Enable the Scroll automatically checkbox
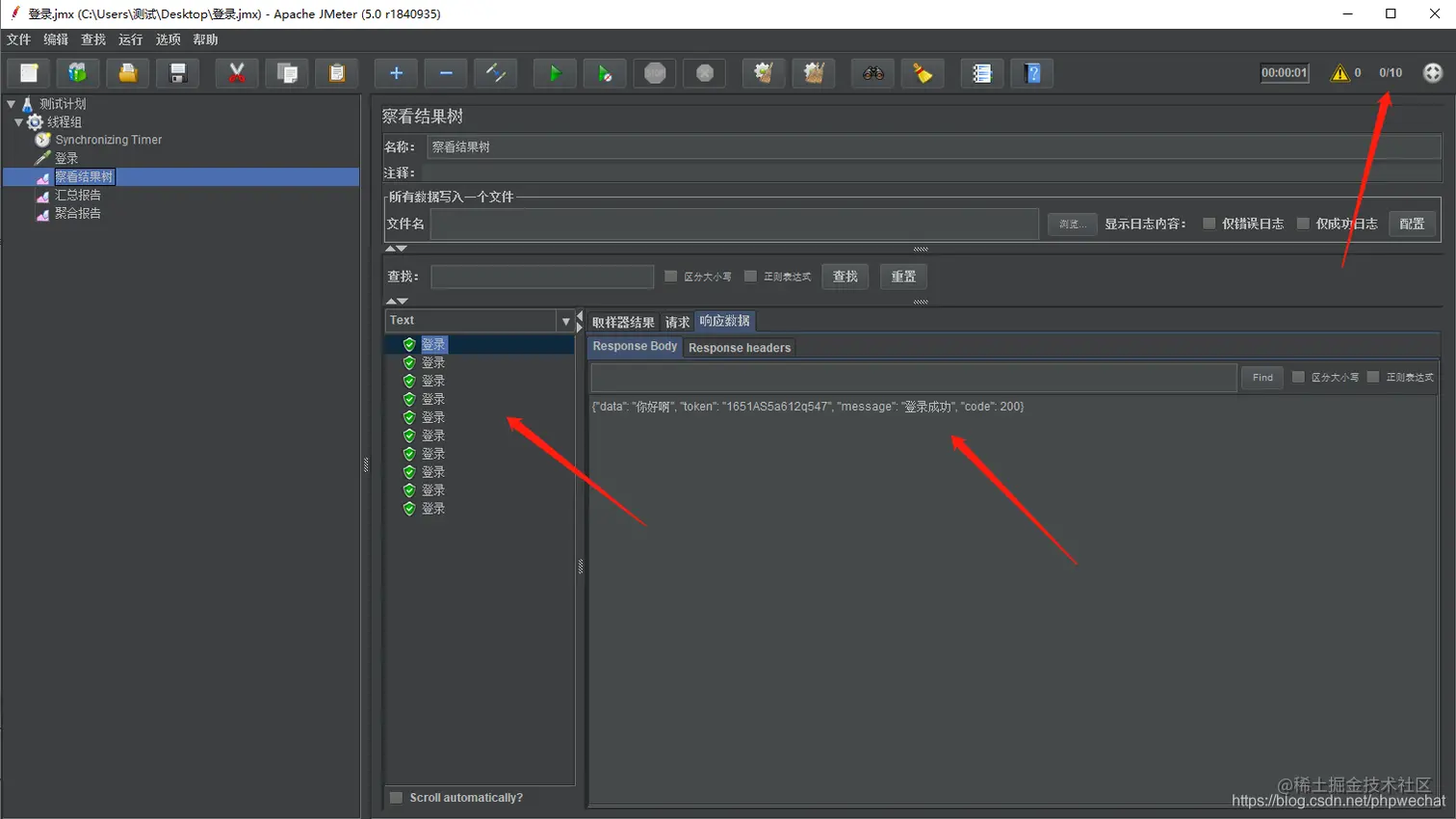The height and width of the screenshot is (819, 1456). point(396,798)
